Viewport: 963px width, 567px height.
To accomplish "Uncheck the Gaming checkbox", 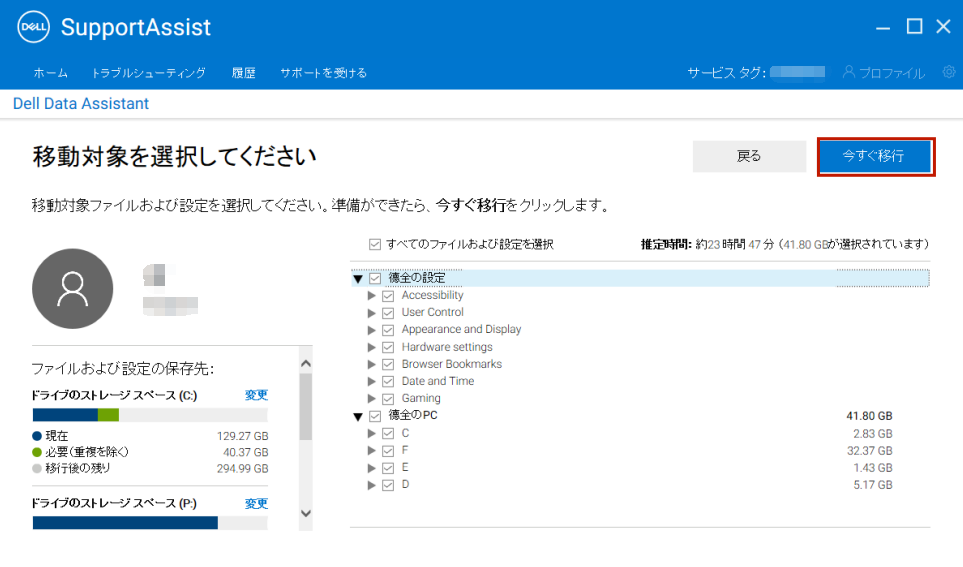I will [388, 399].
